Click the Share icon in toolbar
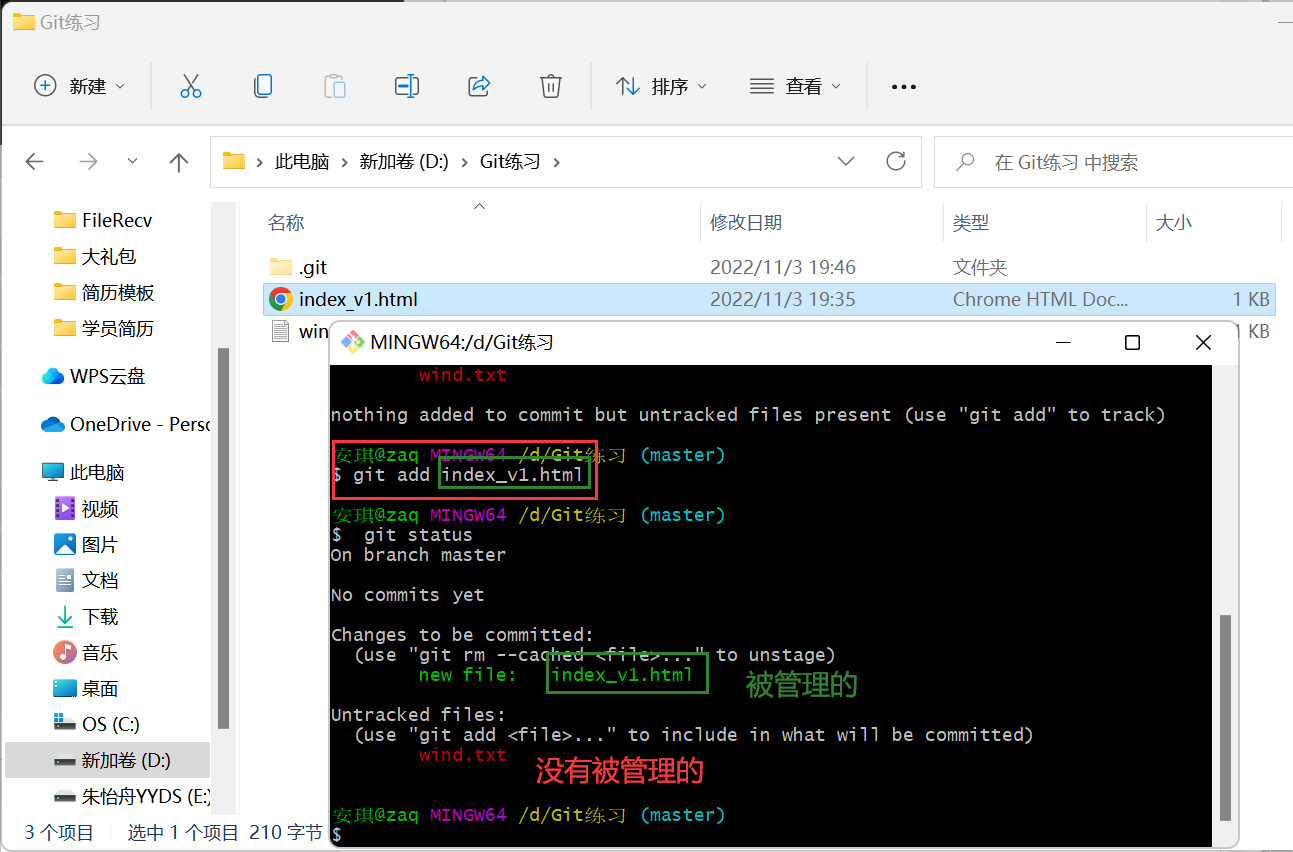Image resolution: width=1293 pixels, height=852 pixels. click(479, 86)
